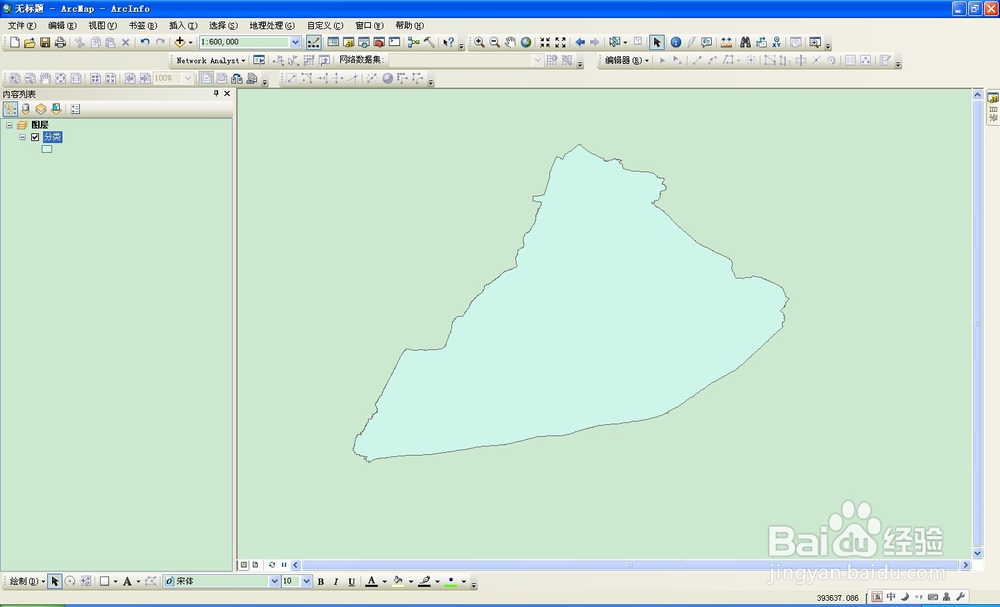Viewport: 1000px width, 607px height.
Task: Open the ArcToolbox red toolbox icon
Action: coord(379,42)
